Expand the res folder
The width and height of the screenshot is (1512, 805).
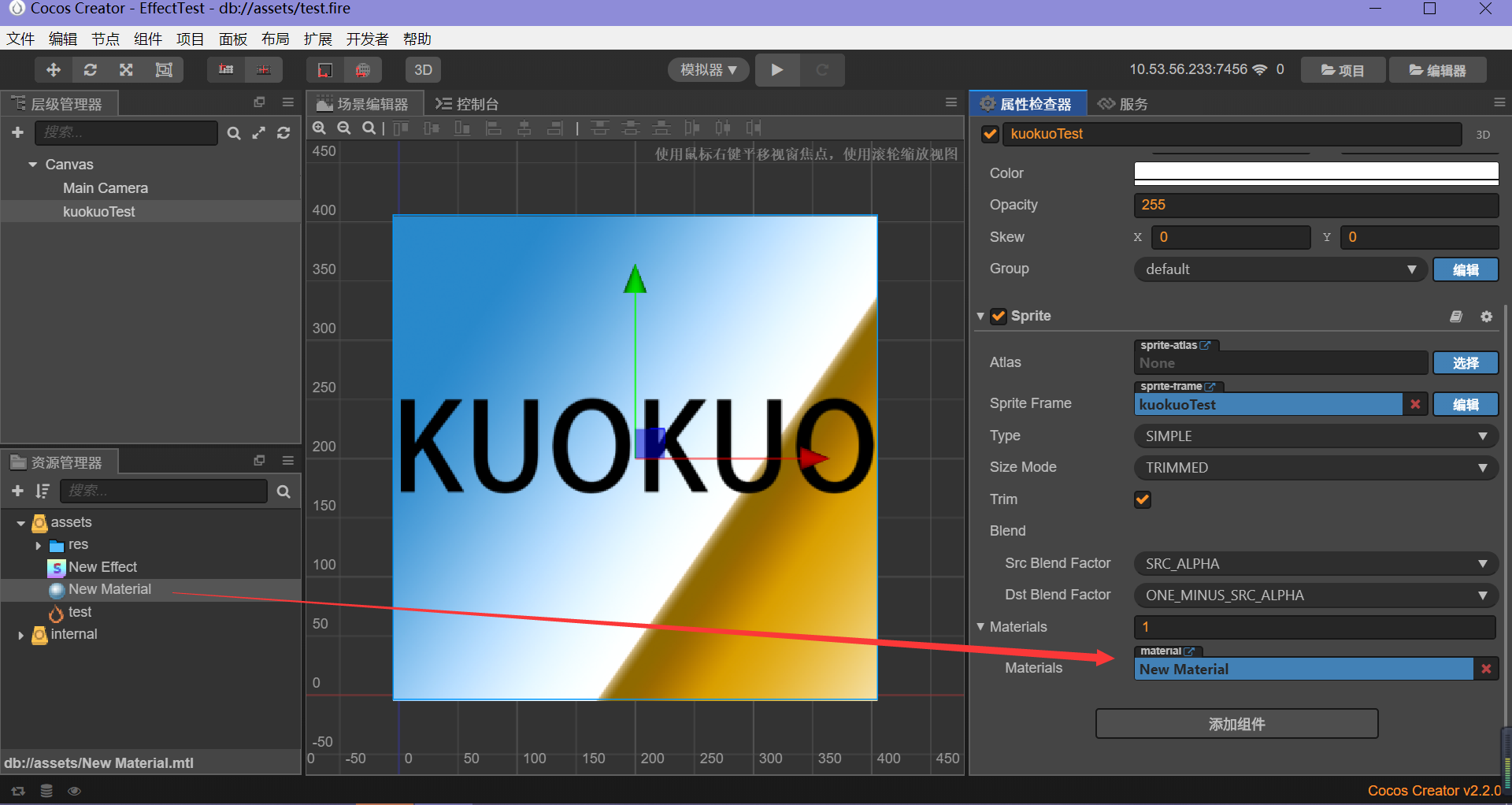tap(38, 545)
